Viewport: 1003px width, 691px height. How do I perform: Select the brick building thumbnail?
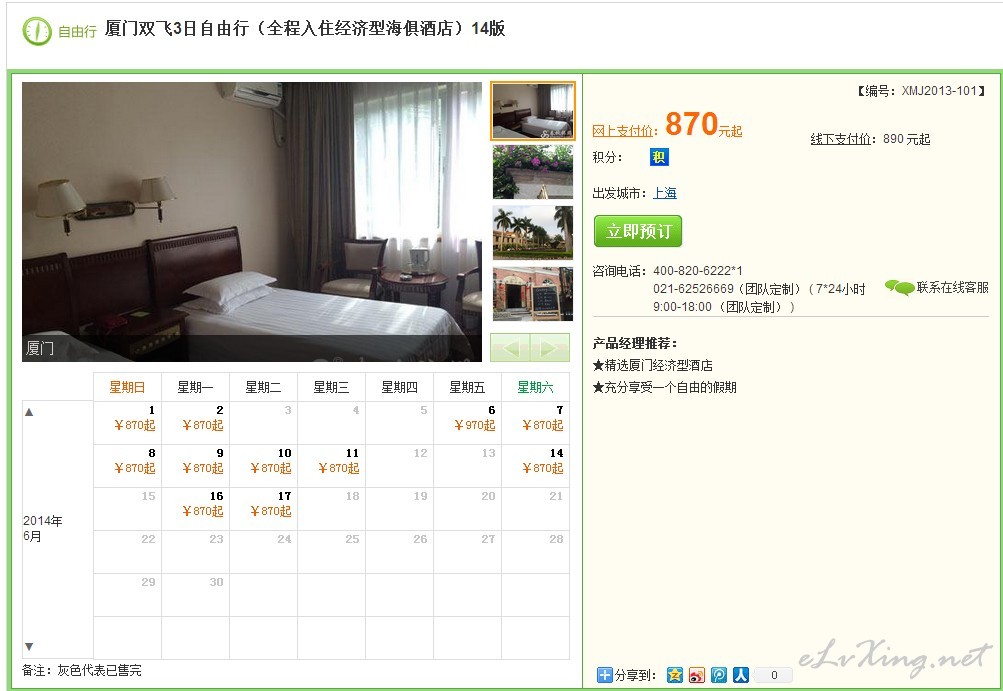[x=533, y=294]
